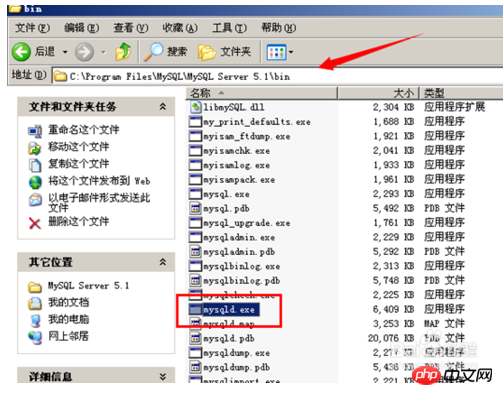
Task: Click 复制这个文件 link
Action: coord(79,163)
